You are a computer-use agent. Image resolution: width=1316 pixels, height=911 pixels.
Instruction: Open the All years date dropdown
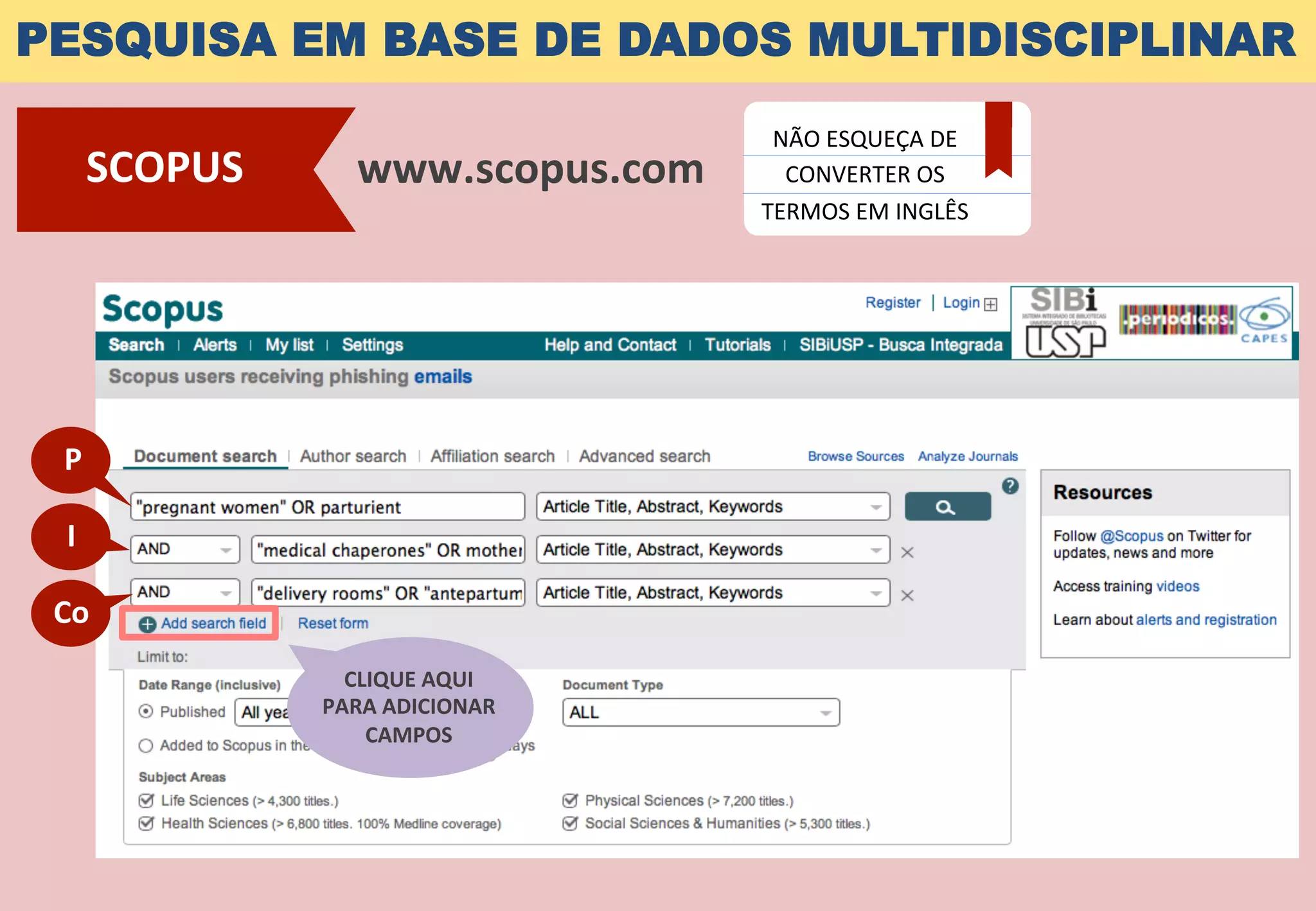coord(263,712)
